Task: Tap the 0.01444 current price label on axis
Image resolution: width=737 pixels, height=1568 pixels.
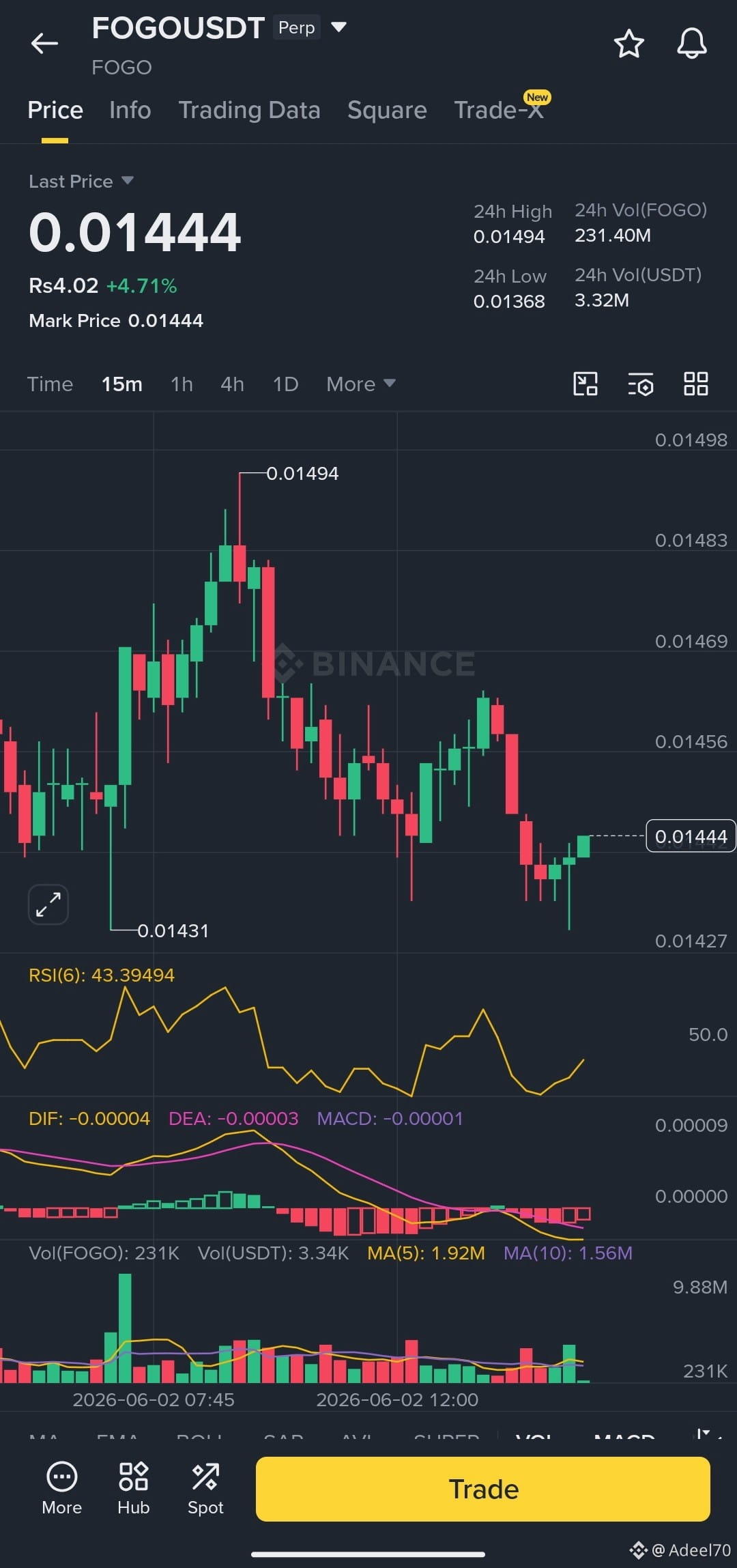Action: coord(691,836)
